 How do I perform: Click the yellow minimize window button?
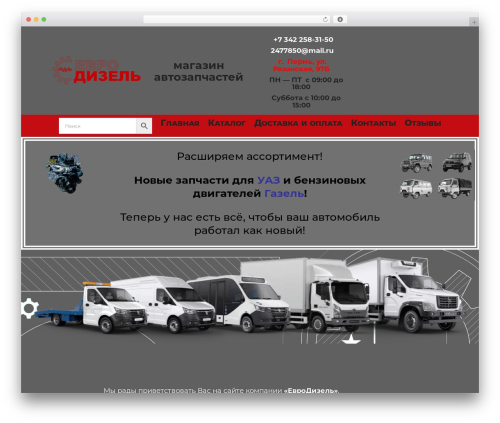pos(36,20)
